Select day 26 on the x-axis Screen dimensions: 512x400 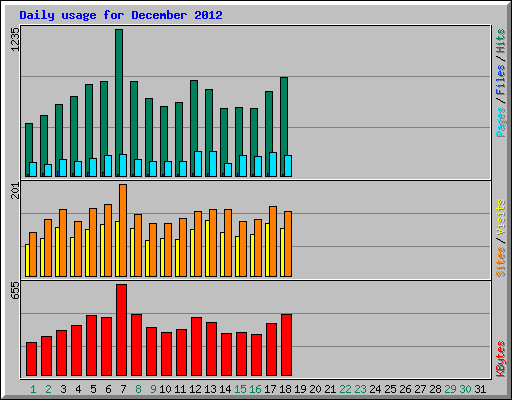click(x=405, y=389)
